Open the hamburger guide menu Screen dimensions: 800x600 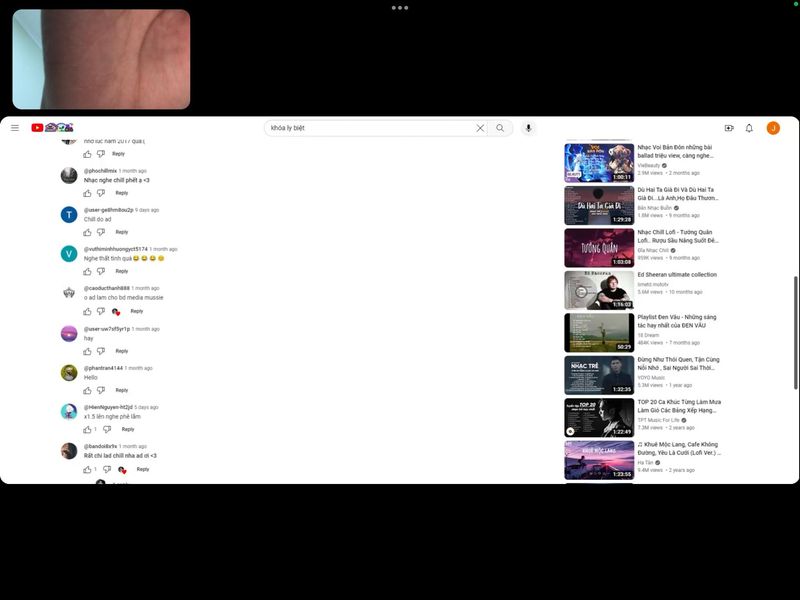tap(15, 128)
